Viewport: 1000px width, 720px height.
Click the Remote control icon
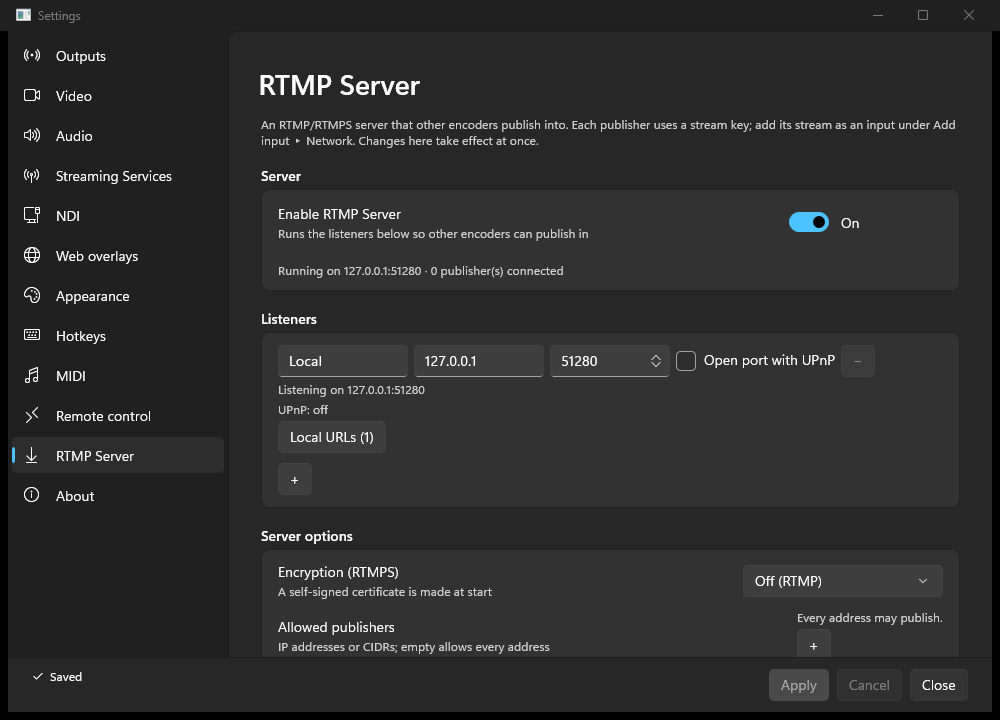(x=32, y=415)
